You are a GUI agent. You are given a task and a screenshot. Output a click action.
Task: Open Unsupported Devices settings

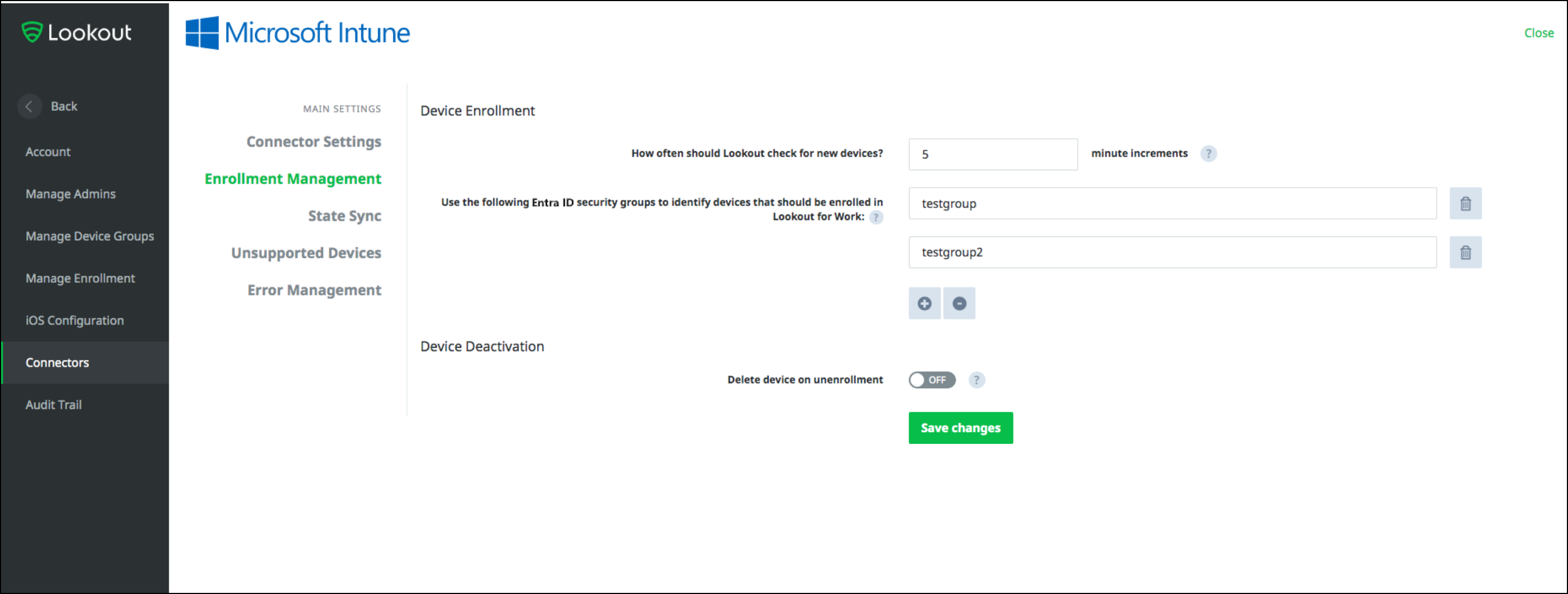click(x=305, y=253)
